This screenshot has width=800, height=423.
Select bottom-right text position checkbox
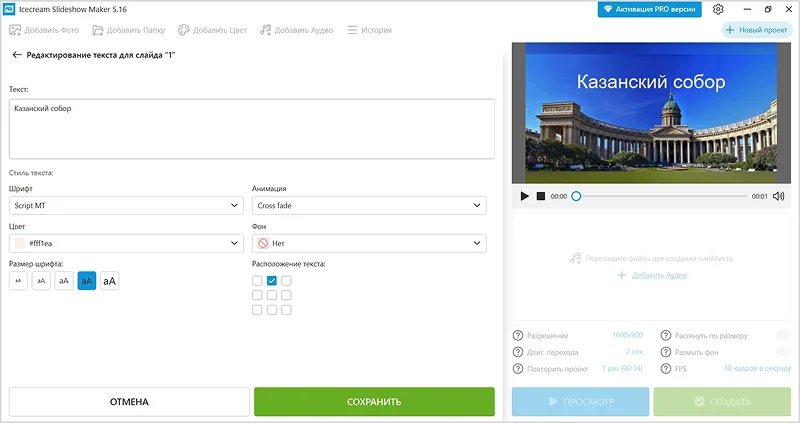pos(286,310)
